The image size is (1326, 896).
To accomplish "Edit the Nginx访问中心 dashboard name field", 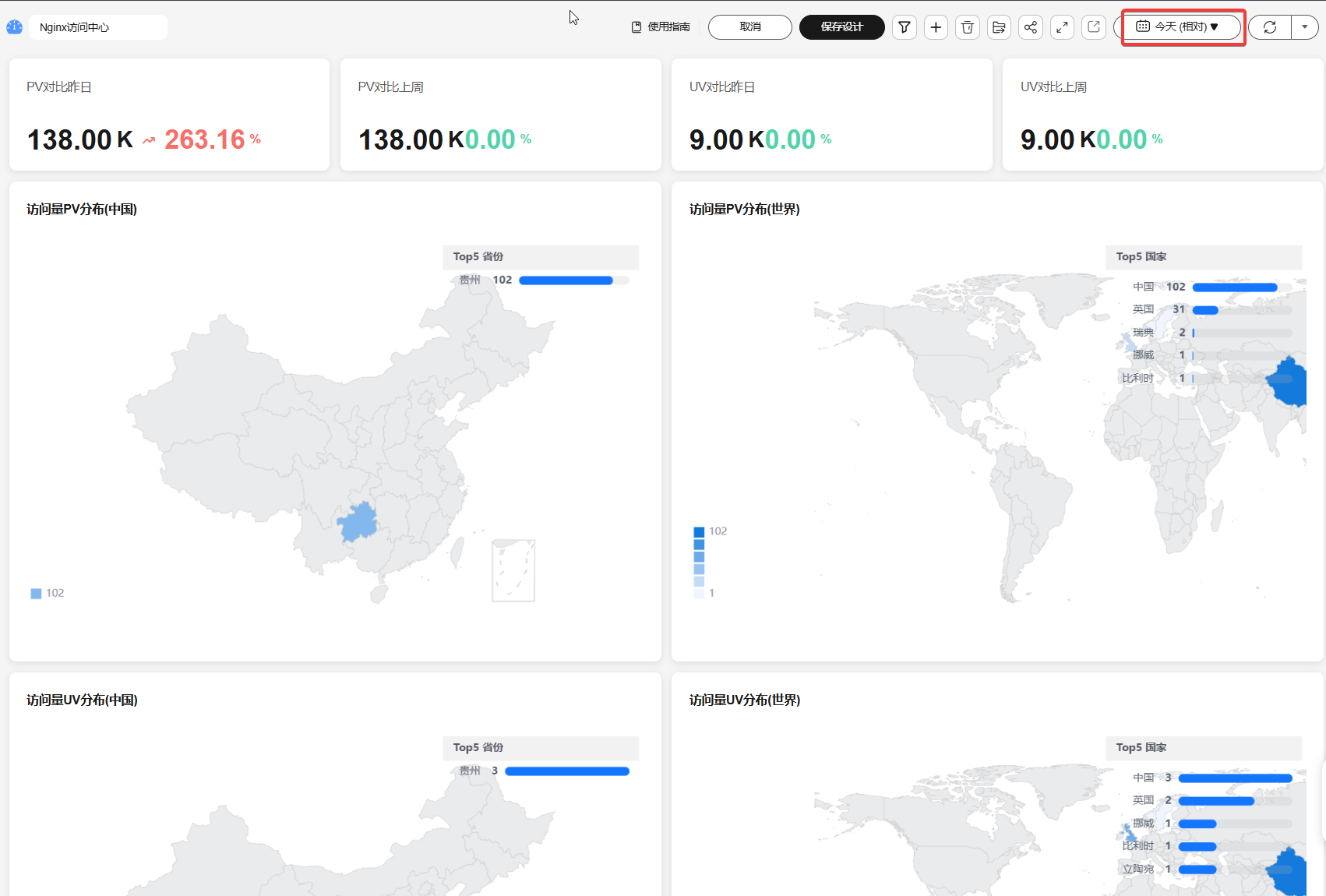I will [97, 27].
